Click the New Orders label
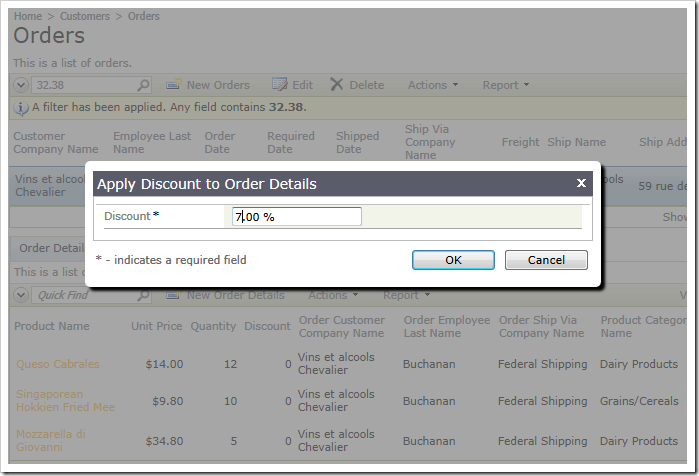699x476 pixels. [218, 85]
